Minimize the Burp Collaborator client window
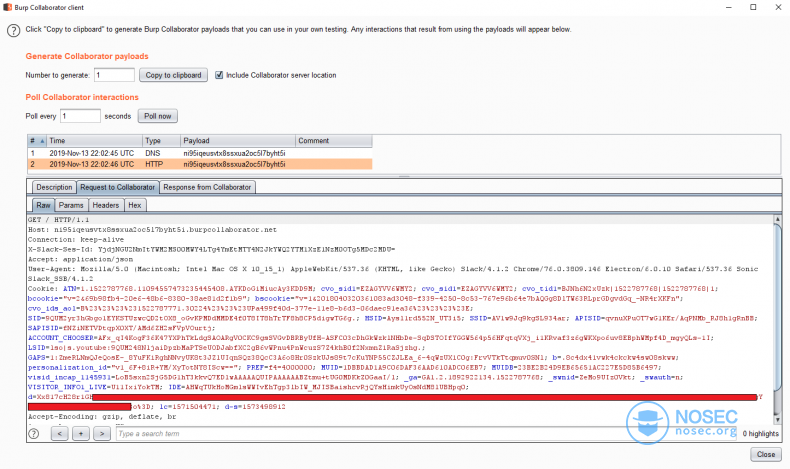The width and height of the screenshot is (790, 469). pyautogui.click(x=729, y=7)
